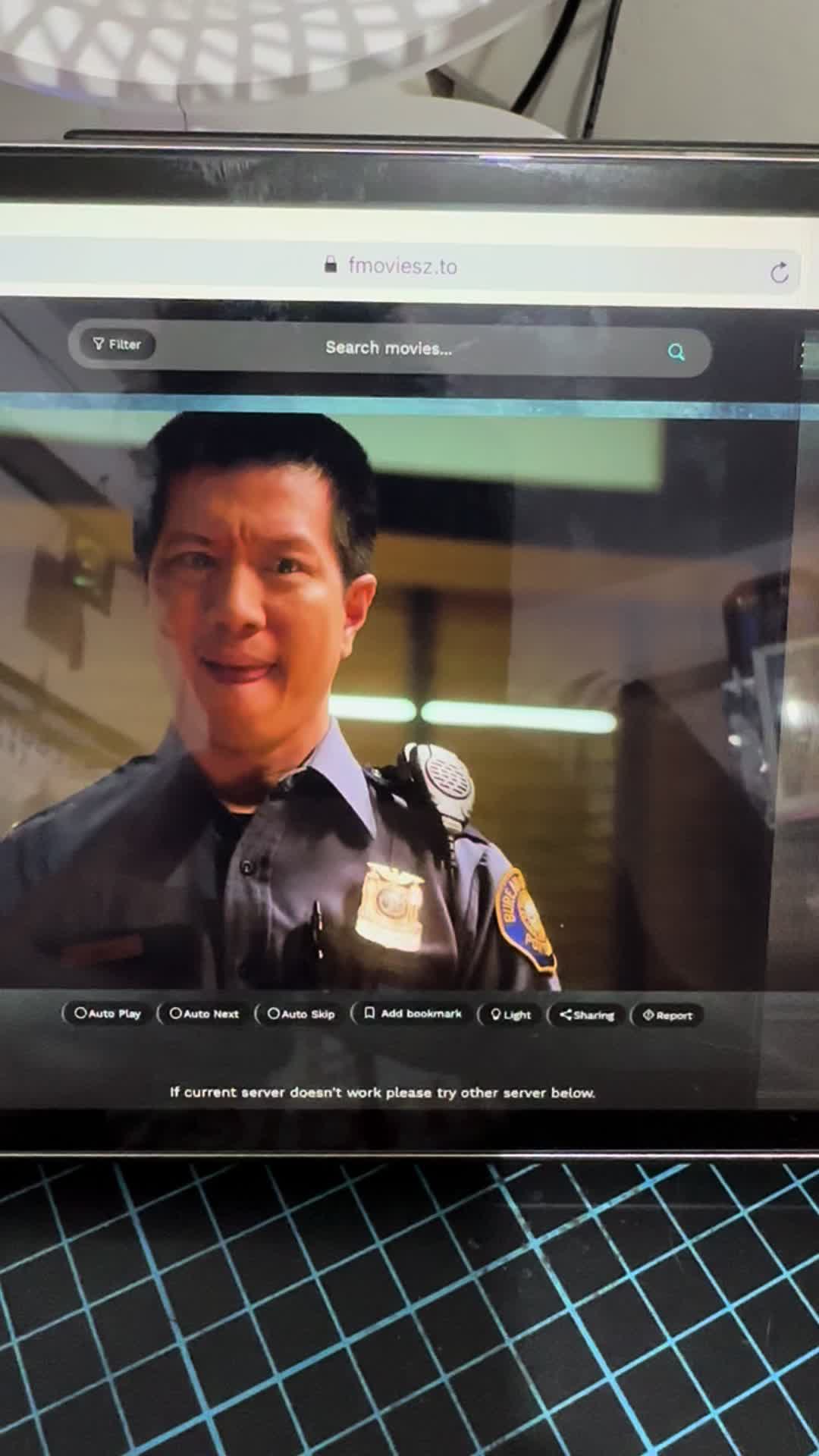The height and width of the screenshot is (1456, 819).
Task: Click the fmoviesz.to address bar
Action: 400,266
